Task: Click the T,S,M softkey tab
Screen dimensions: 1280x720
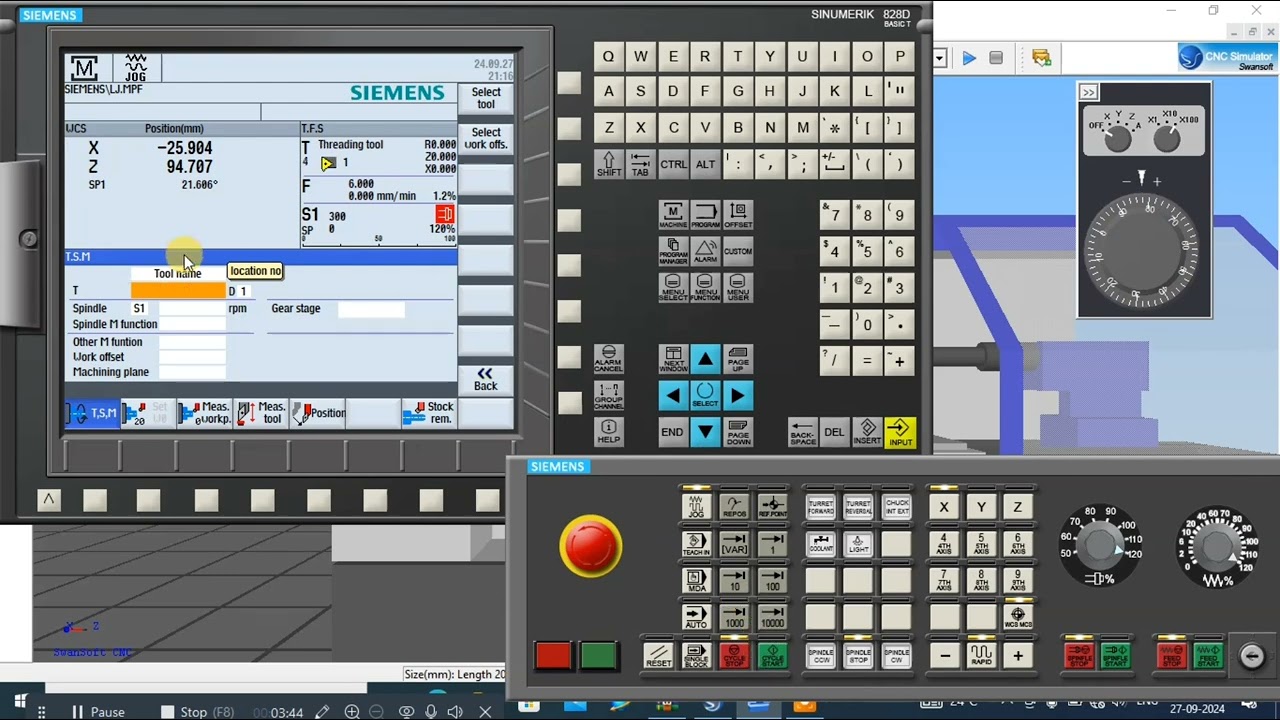Action: (92, 413)
